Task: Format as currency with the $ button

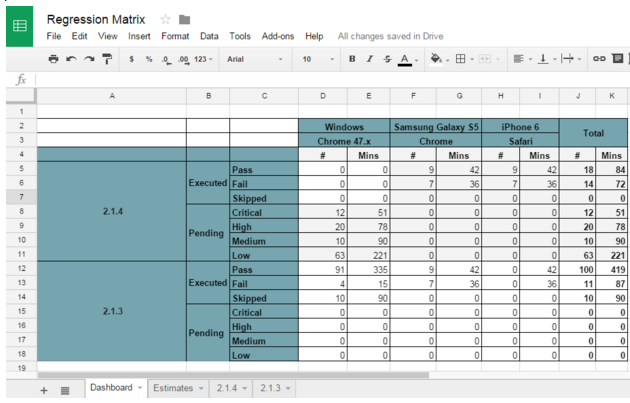Action: pos(131,59)
